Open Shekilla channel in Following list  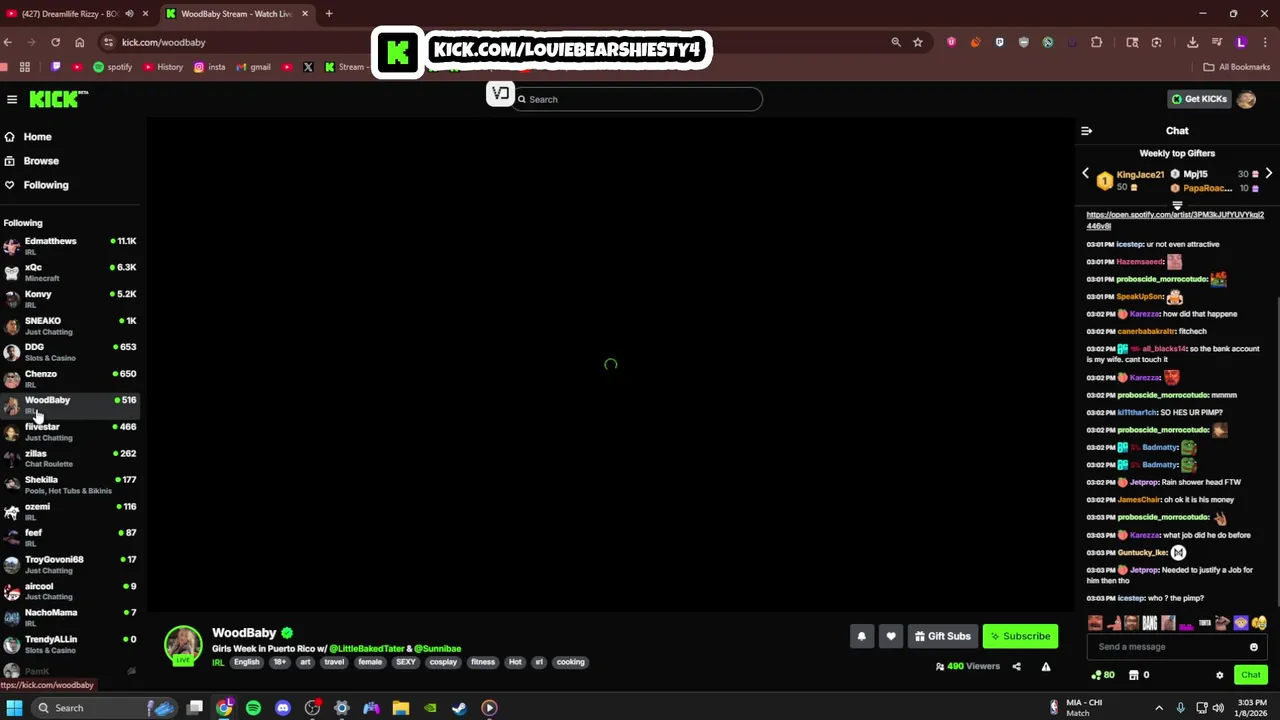click(x=70, y=485)
